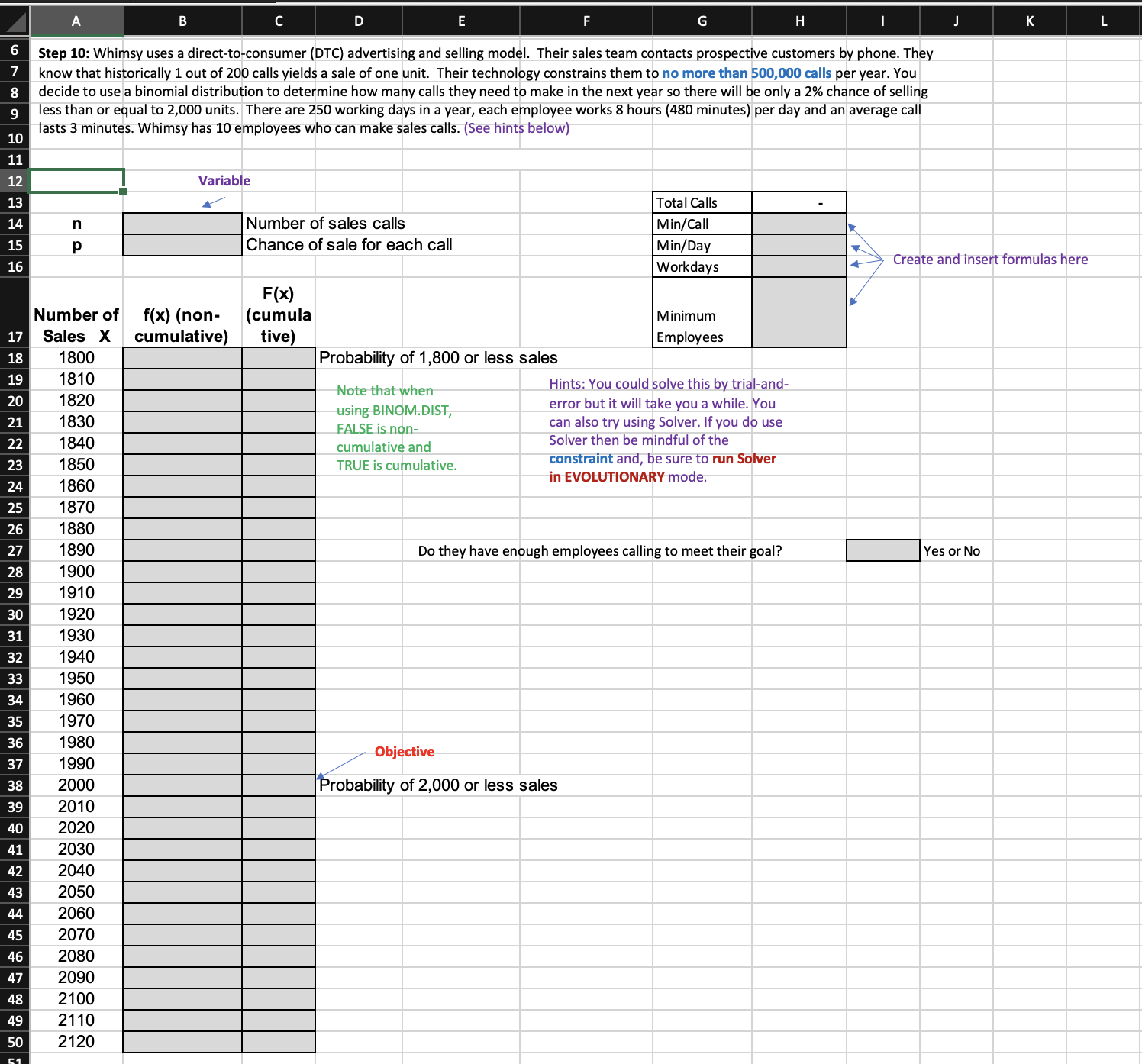
Task: Click the Yes or No answer cell
Action: pos(882,550)
